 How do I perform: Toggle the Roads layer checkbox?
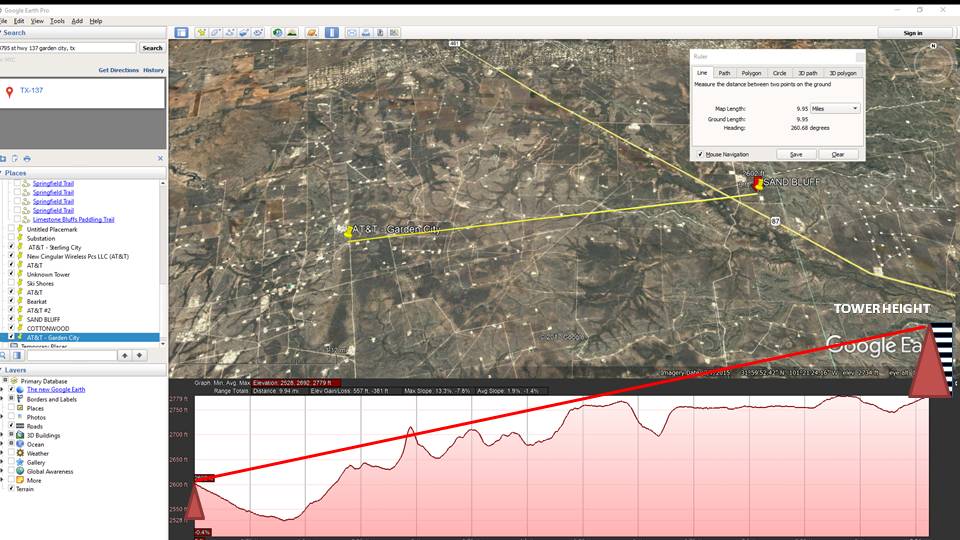pyautogui.click(x=11, y=426)
